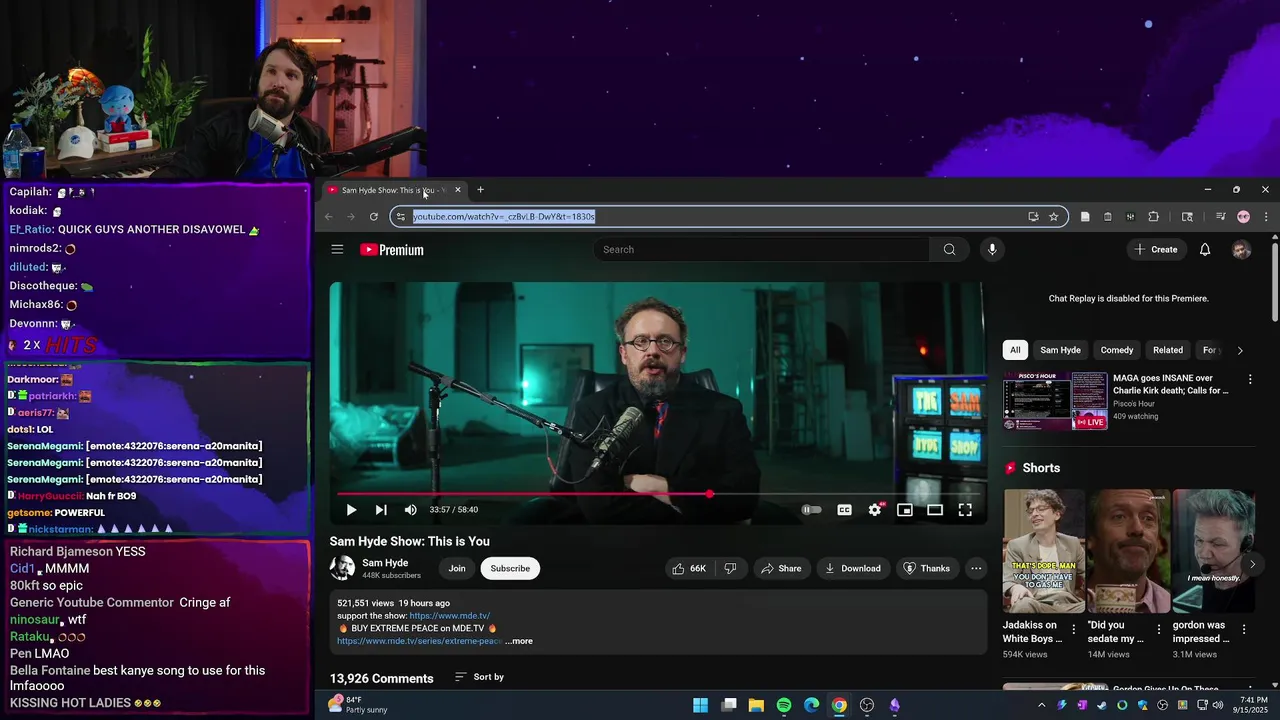Open options for 'Did you sedate my' short

tap(1159, 630)
